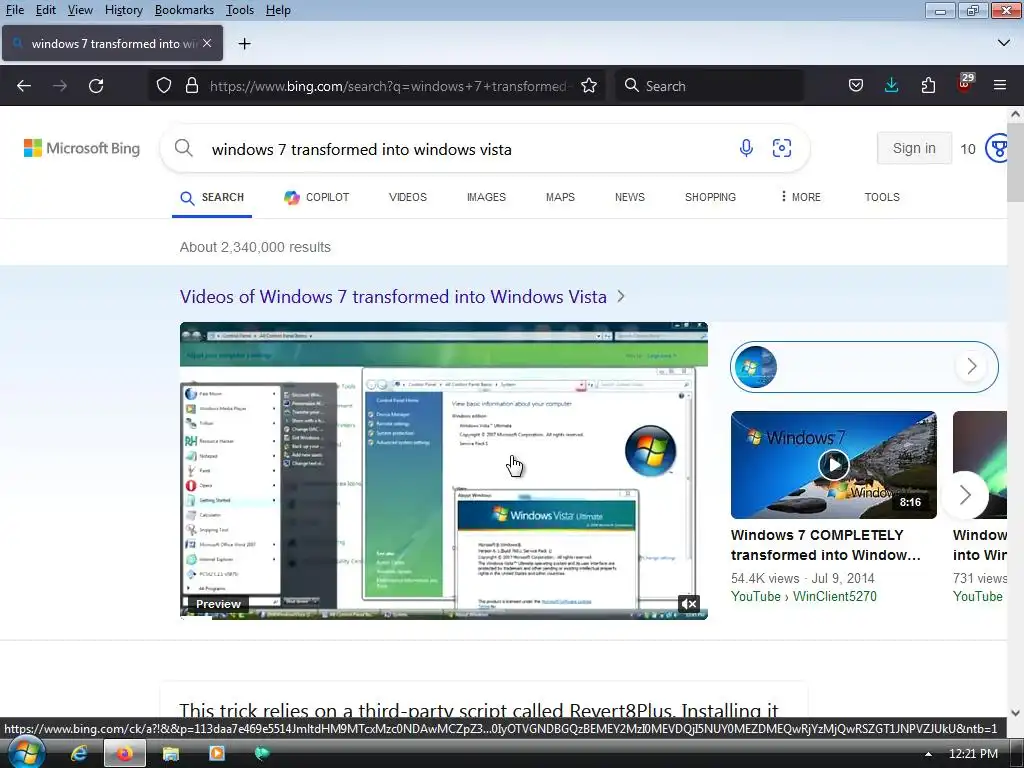The width and height of the screenshot is (1024, 768).
Task: Click the rewards points count 10
Action: (968, 149)
